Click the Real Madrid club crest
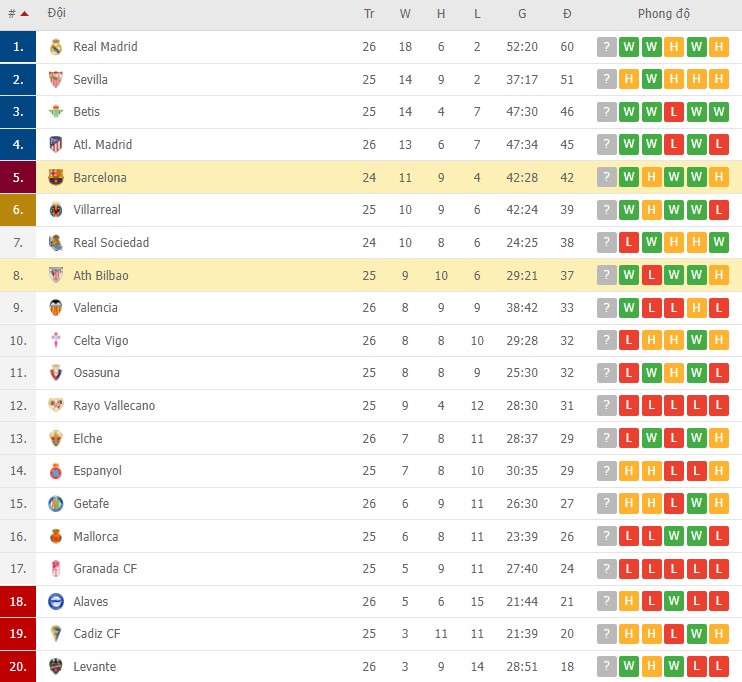The height and width of the screenshot is (682, 742). [56, 47]
